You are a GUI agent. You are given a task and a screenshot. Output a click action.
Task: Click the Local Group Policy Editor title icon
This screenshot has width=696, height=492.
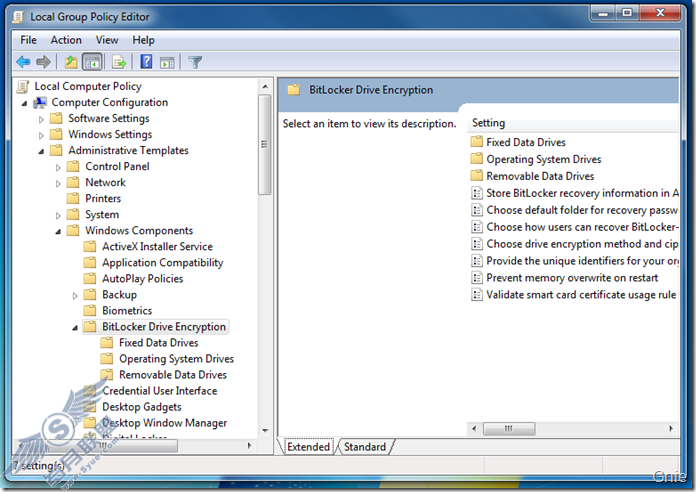pos(18,17)
